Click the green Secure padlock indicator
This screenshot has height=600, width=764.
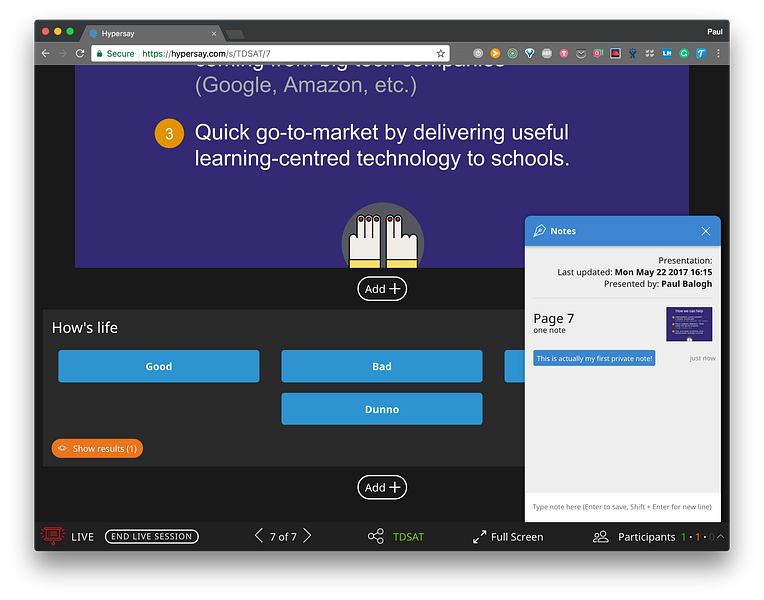115,54
